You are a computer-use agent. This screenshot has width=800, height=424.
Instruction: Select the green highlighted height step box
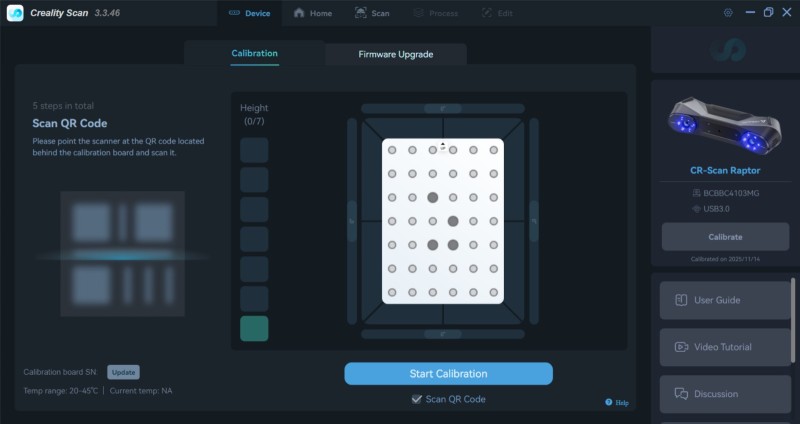[254, 328]
